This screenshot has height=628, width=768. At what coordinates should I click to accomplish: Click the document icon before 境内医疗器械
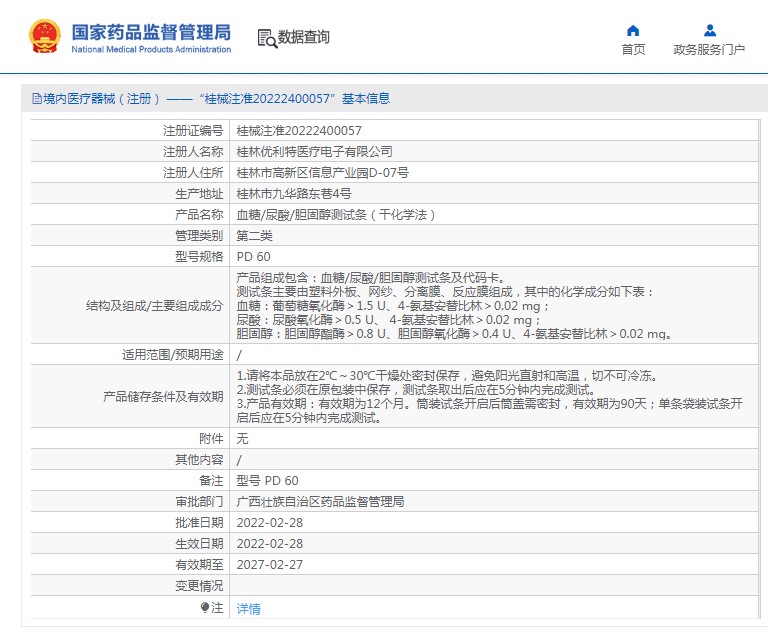(37, 99)
